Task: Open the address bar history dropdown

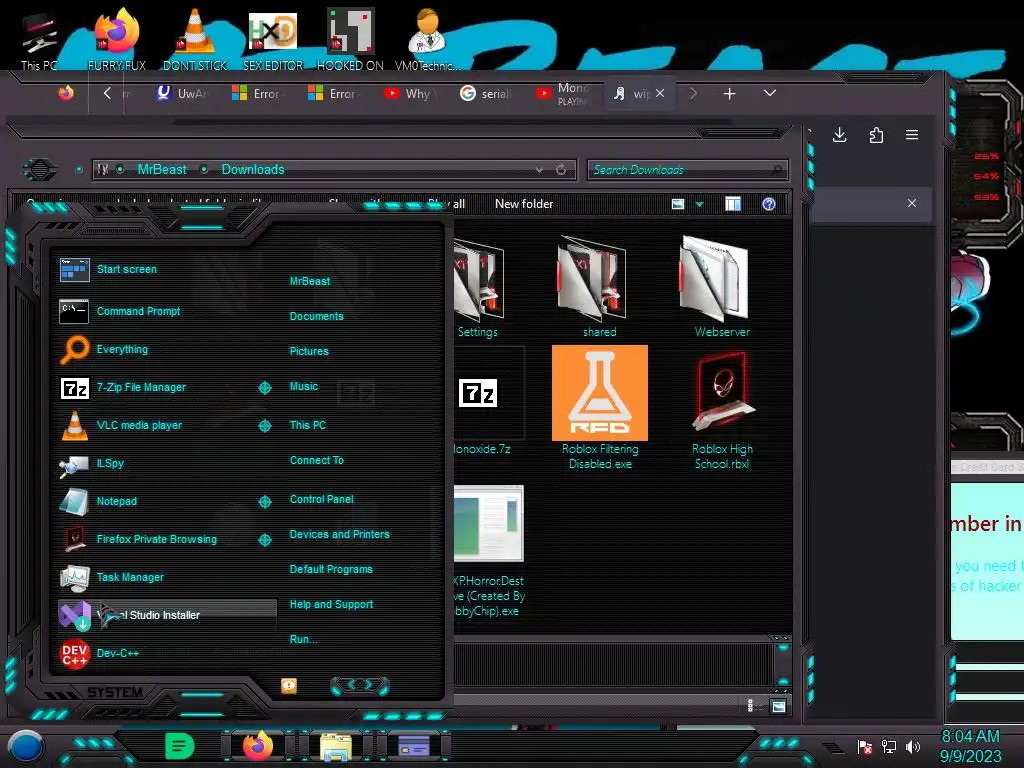Action: pyautogui.click(x=539, y=170)
